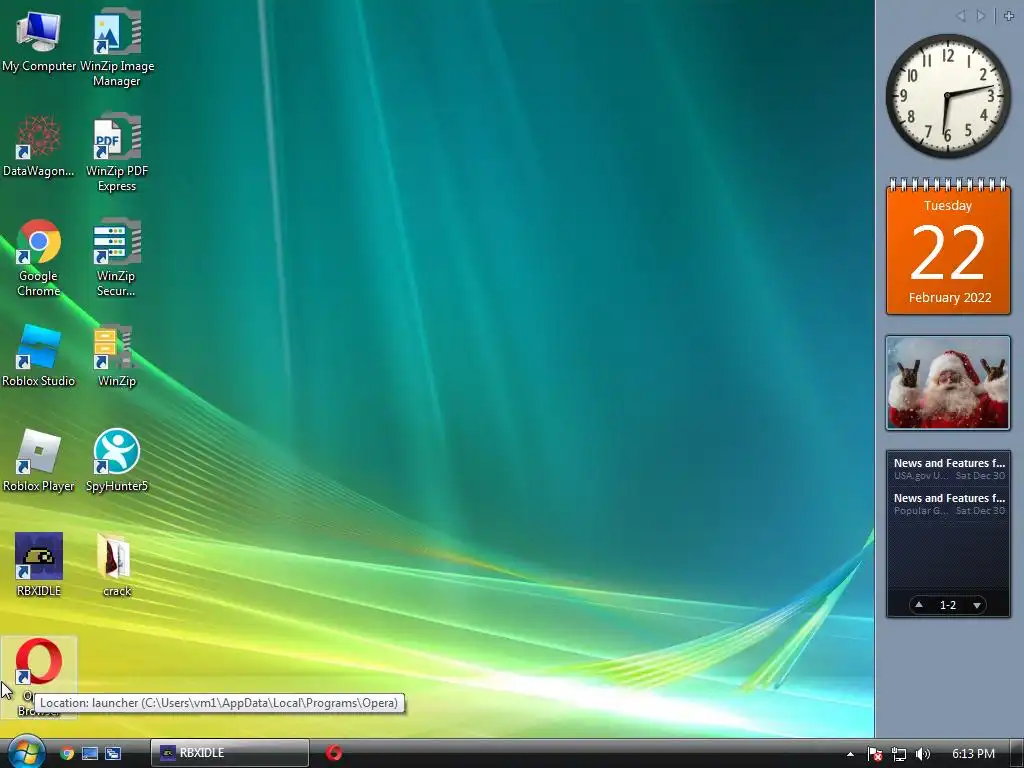Launch Chrome from the quick launch bar

click(x=67, y=753)
